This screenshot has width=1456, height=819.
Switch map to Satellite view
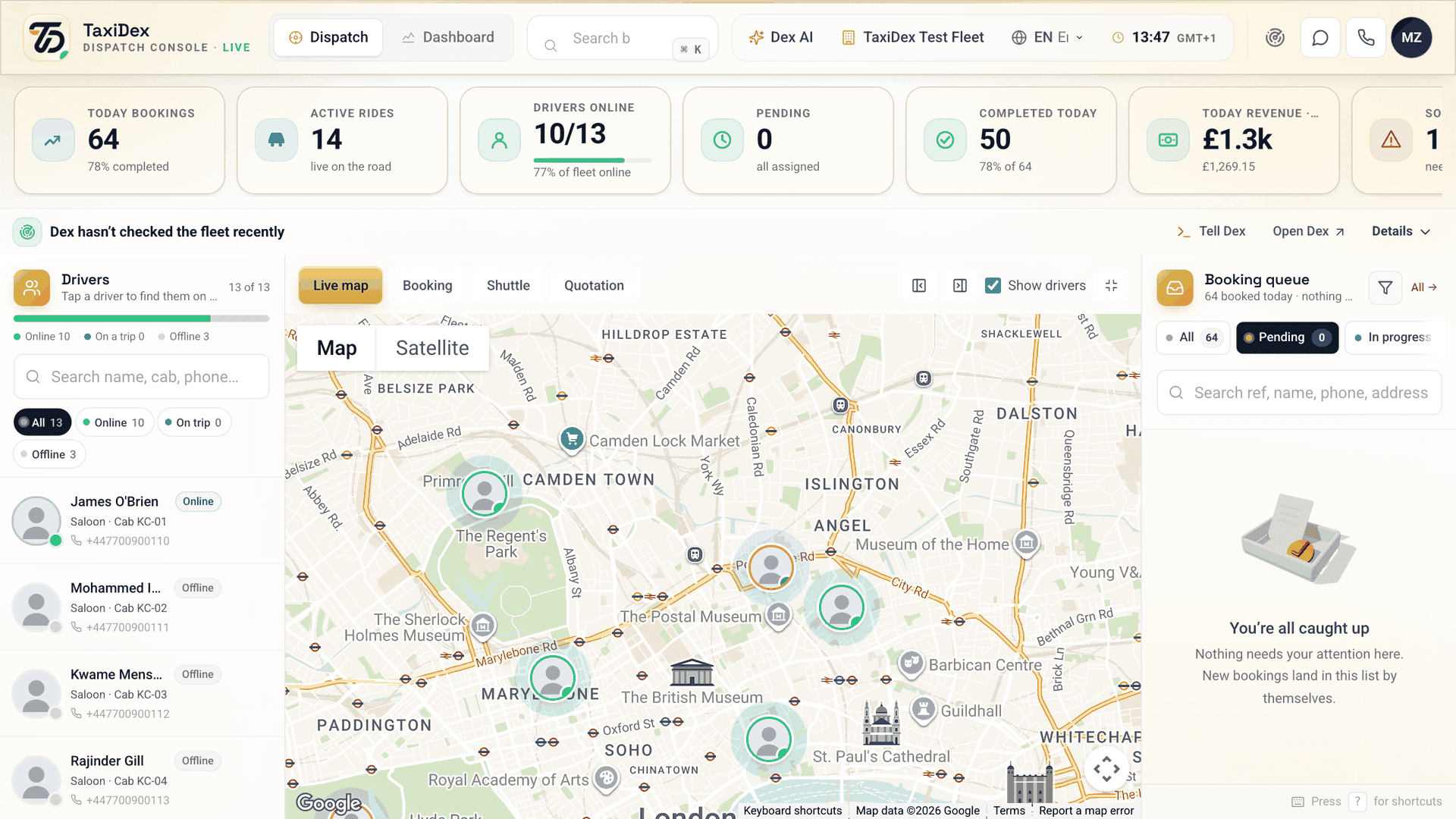coord(432,348)
